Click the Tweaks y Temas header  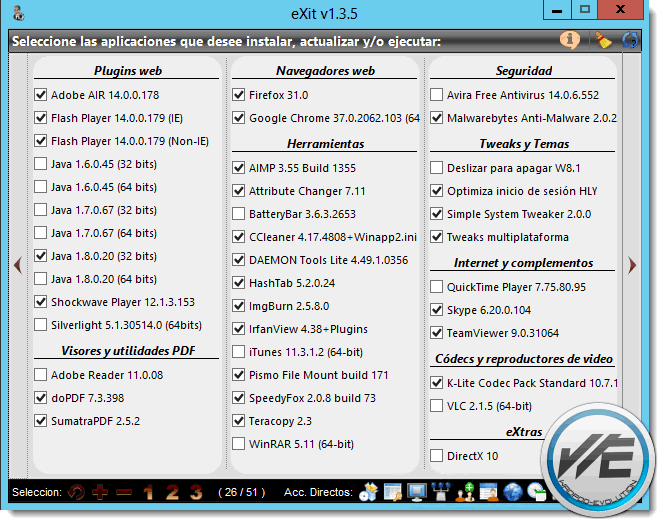(524, 144)
